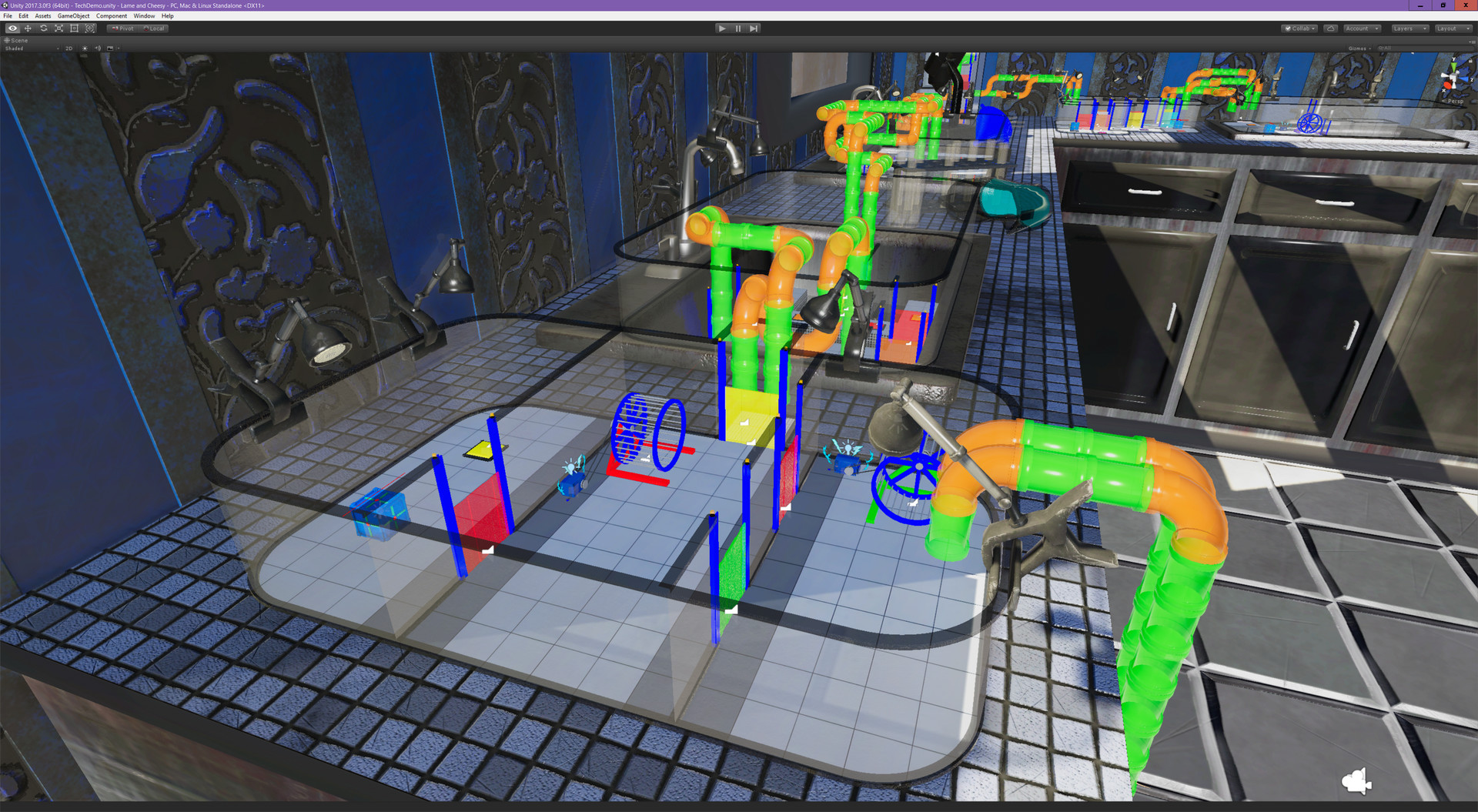Toggle scene lighting sun icon

click(x=85, y=48)
